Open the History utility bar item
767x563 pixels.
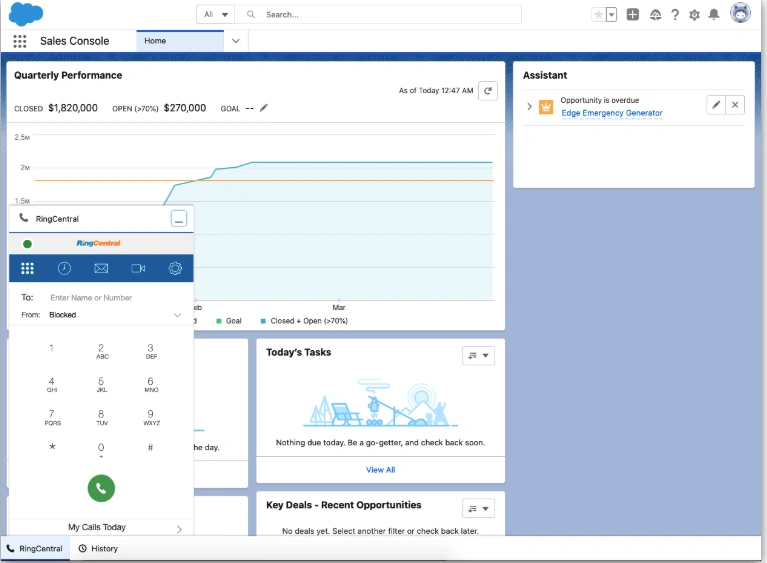(98, 548)
